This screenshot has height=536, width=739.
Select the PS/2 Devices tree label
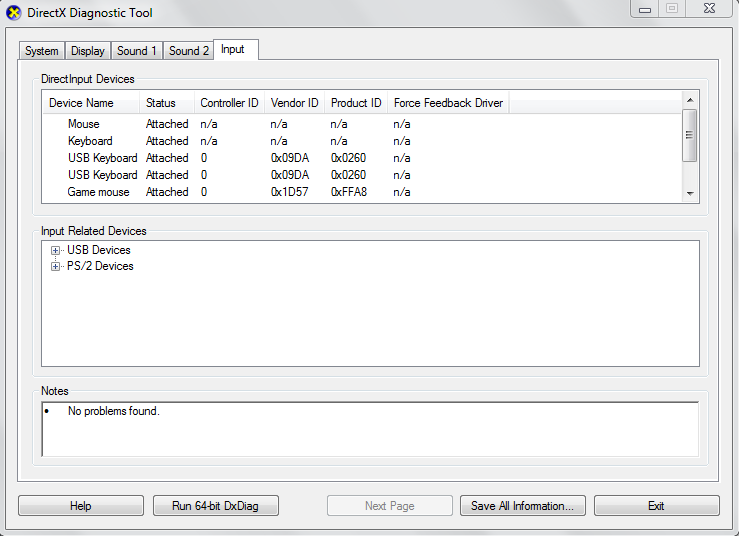click(100, 266)
